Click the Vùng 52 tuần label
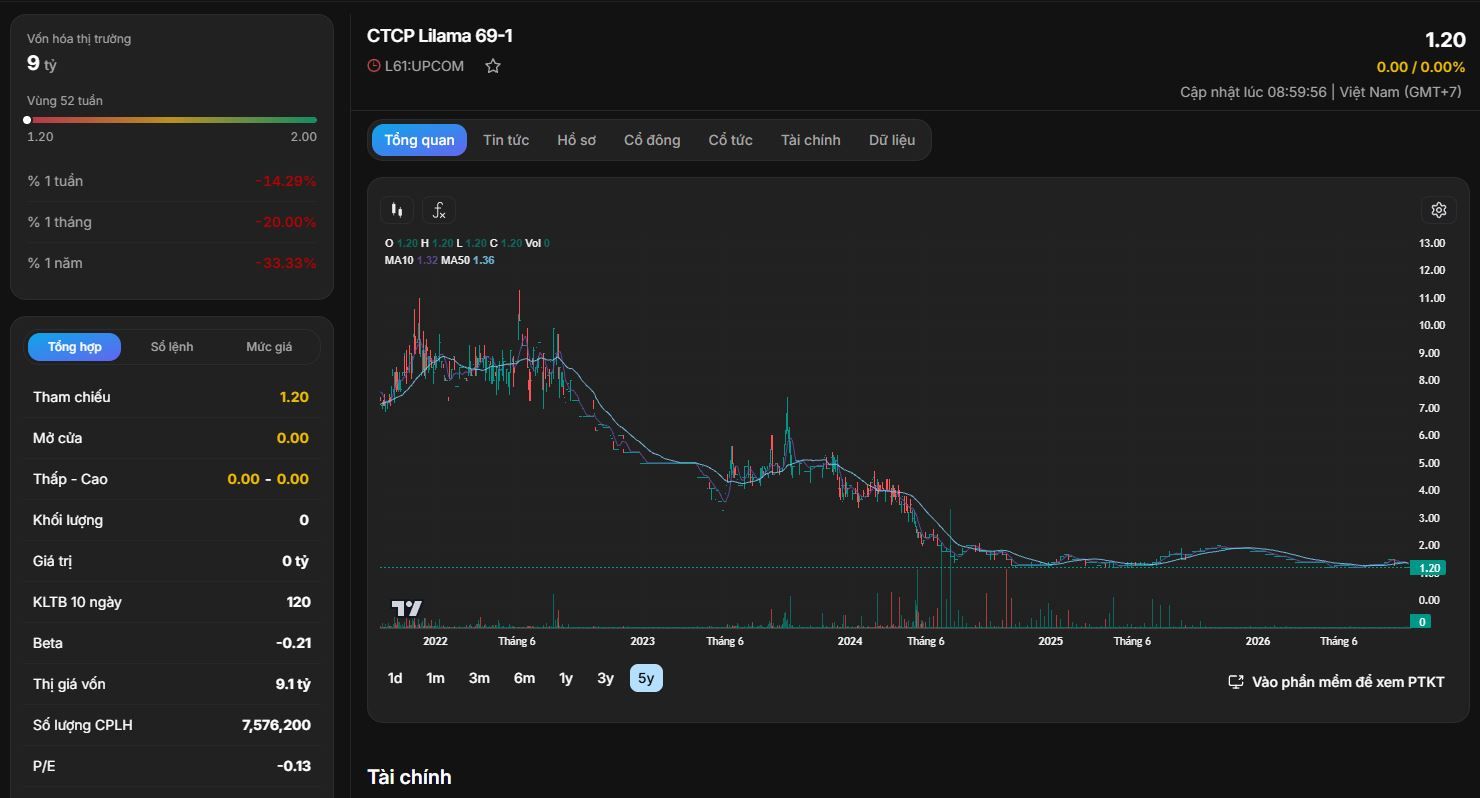 pyautogui.click(x=65, y=101)
